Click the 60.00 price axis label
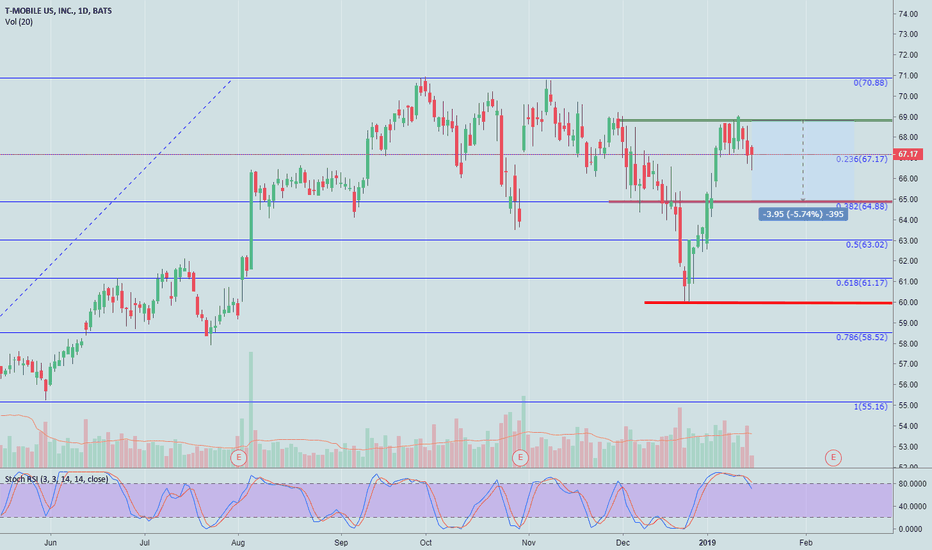Image resolution: width=932 pixels, height=550 pixels. (x=908, y=302)
